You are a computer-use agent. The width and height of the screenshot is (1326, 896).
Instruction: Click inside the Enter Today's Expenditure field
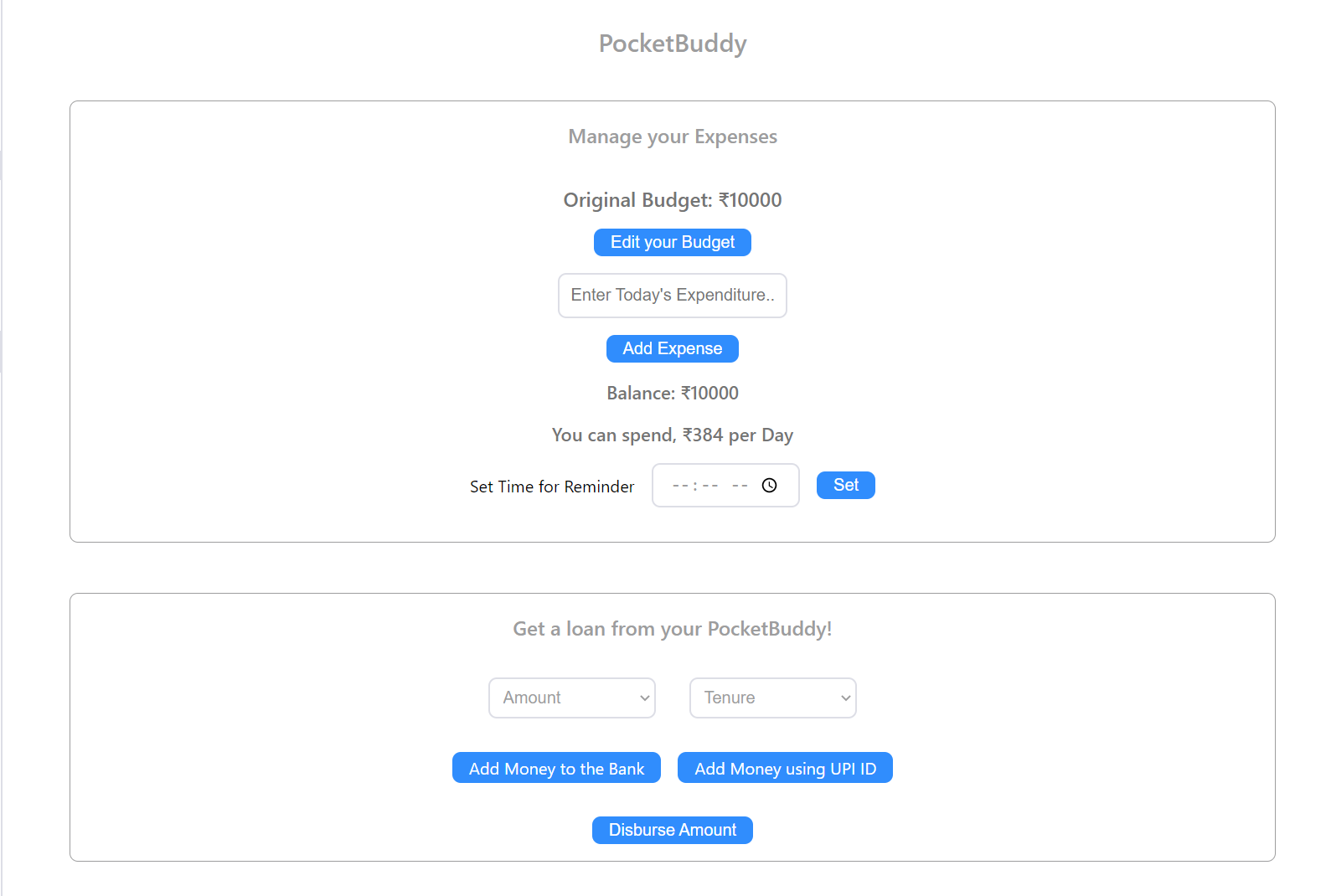672,295
